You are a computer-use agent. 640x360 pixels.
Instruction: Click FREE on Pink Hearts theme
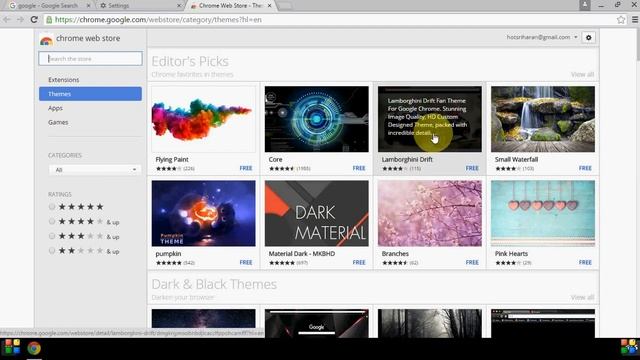click(585, 262)
